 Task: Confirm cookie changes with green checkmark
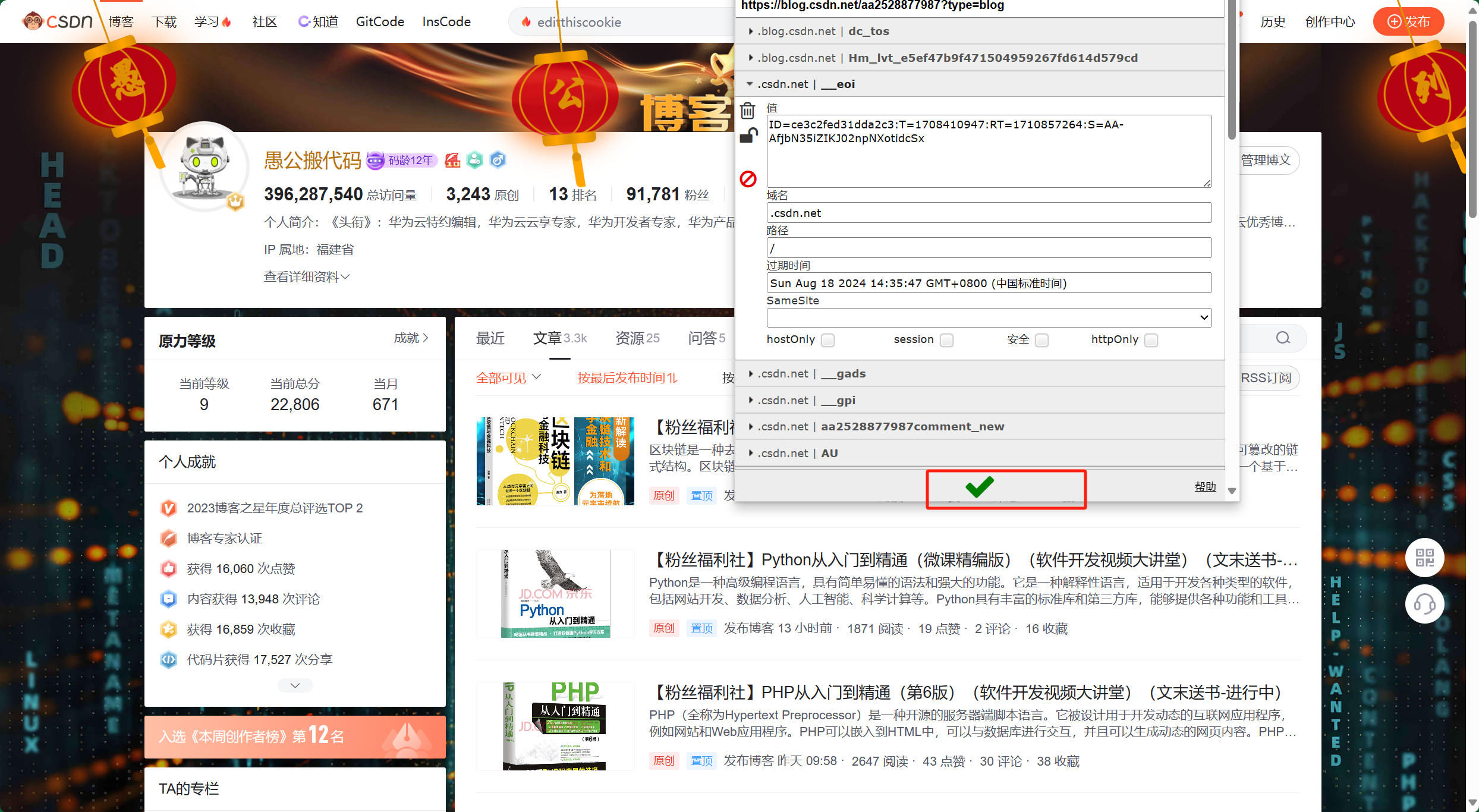[x=979, y=487]
